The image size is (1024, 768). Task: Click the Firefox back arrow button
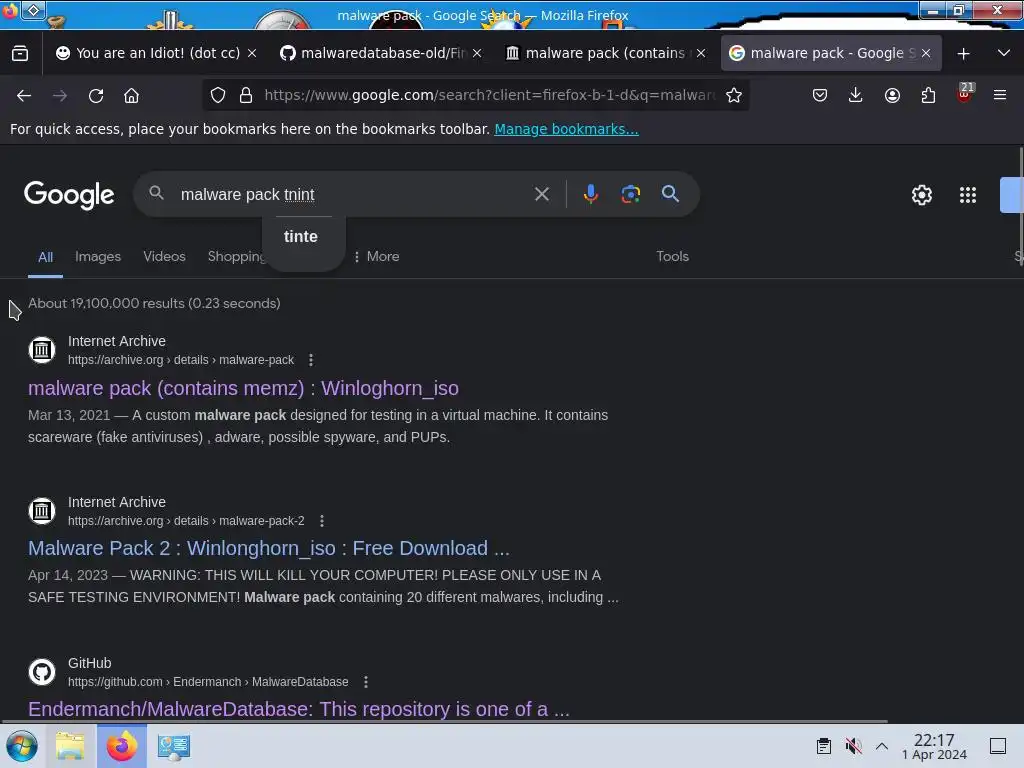click(x=24, y=95)
